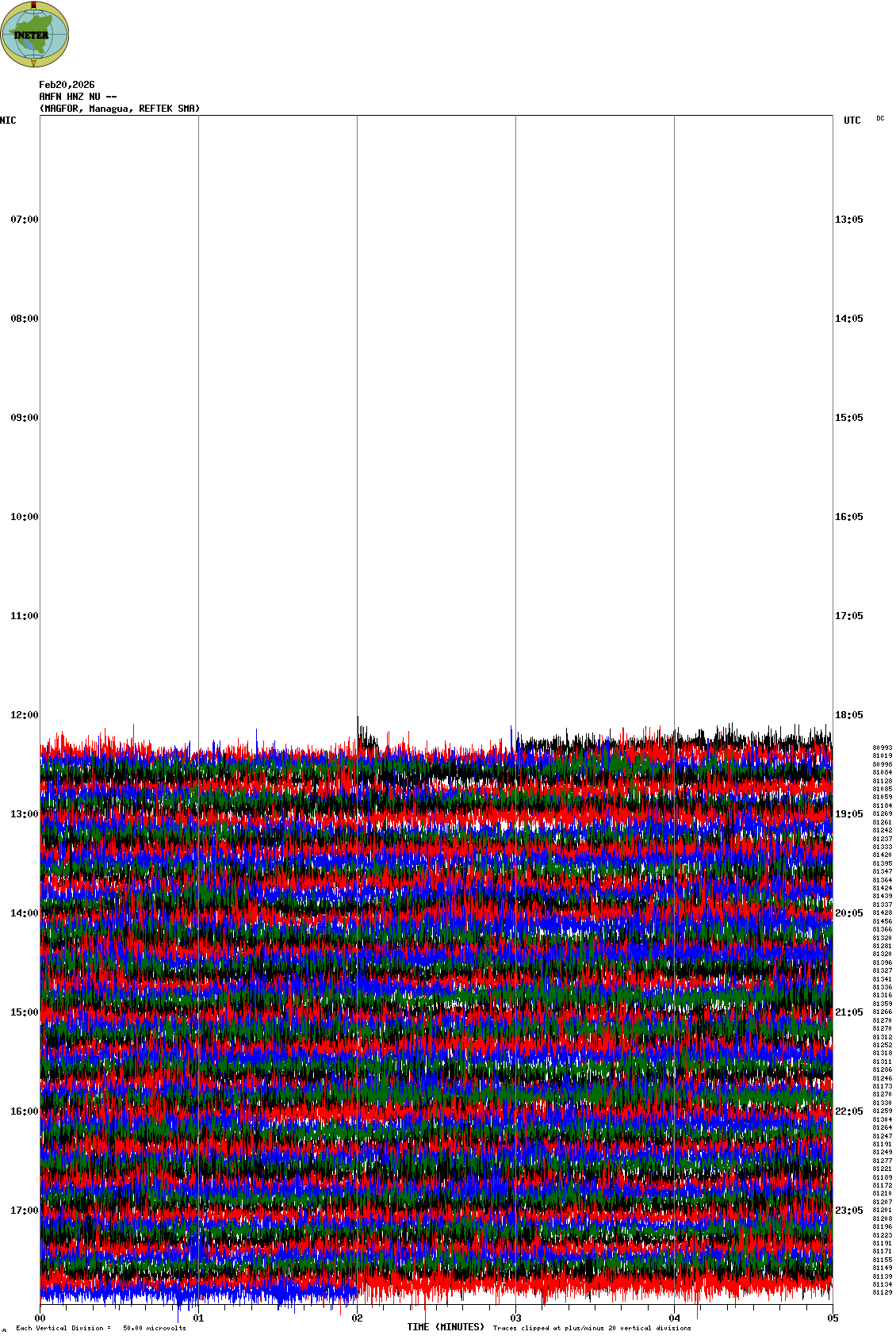Click the 05 minute axis tick label
896x1339 pixels.
833,1318
